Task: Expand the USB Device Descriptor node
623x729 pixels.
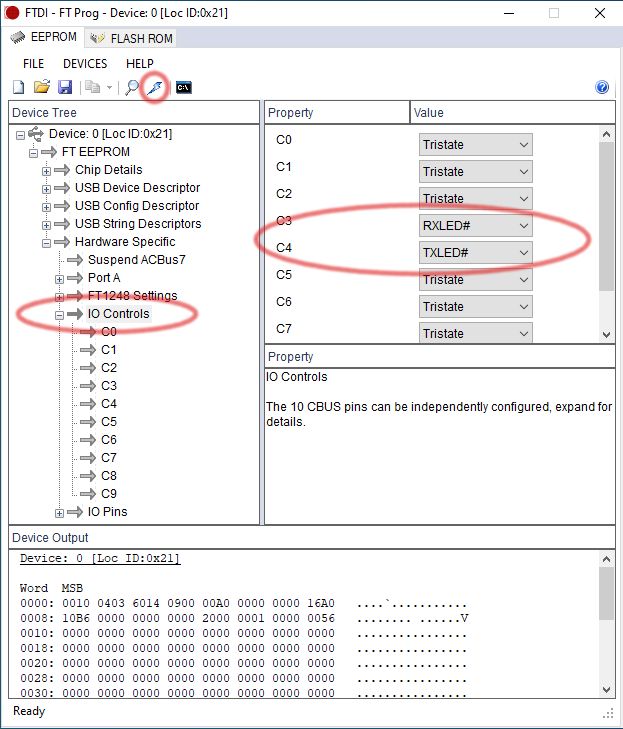Action: [x=46, y=189]
